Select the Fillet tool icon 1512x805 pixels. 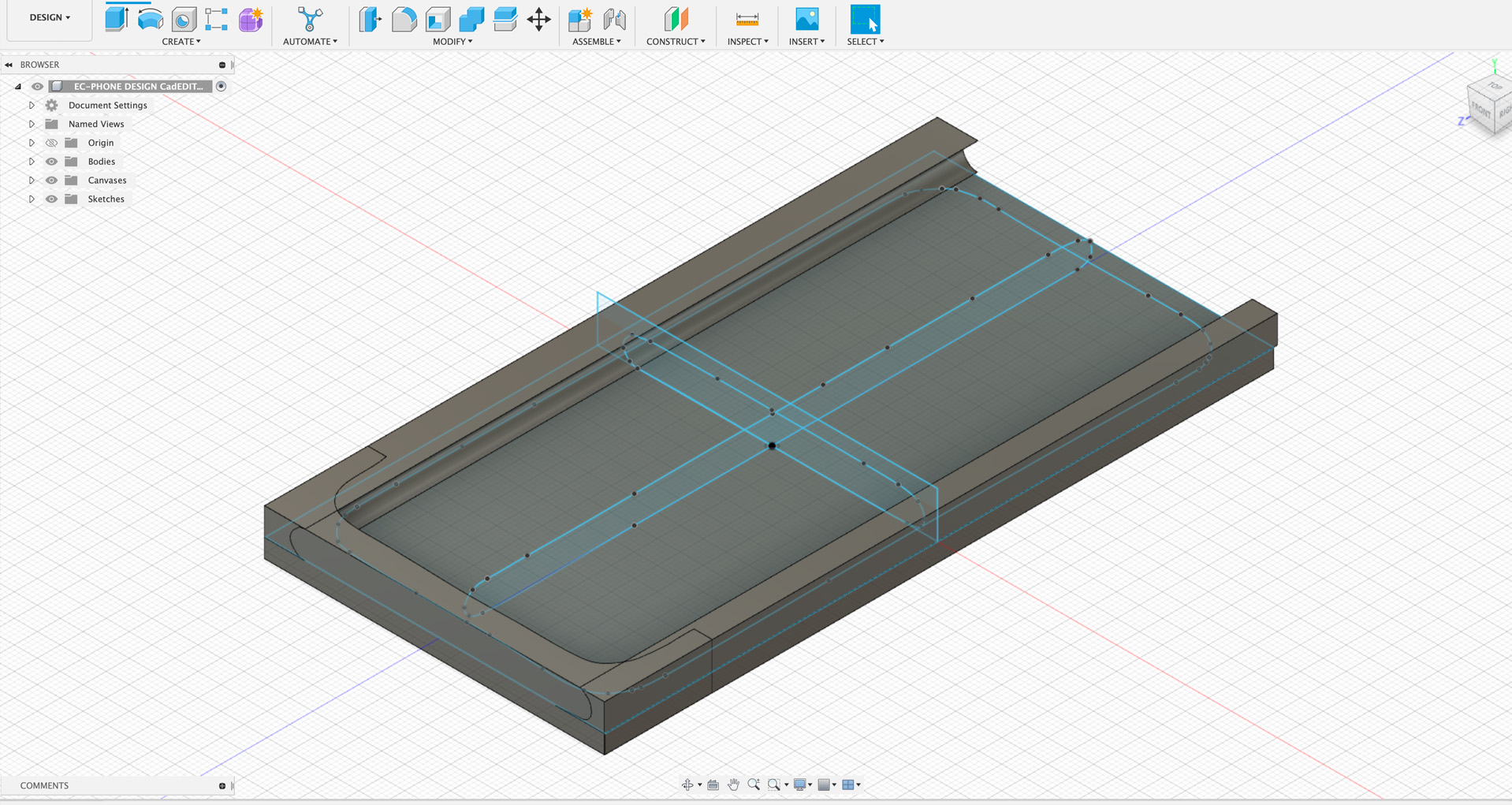404,19
